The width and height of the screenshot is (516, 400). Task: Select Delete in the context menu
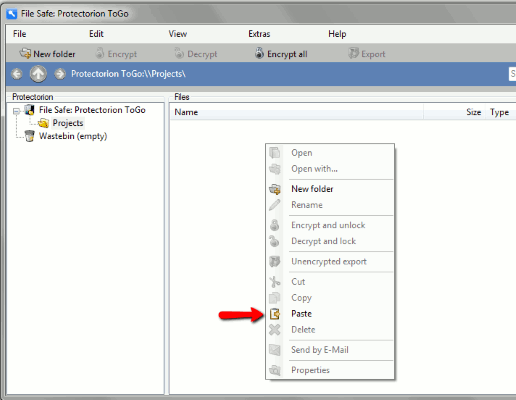[x=330, y=330]
